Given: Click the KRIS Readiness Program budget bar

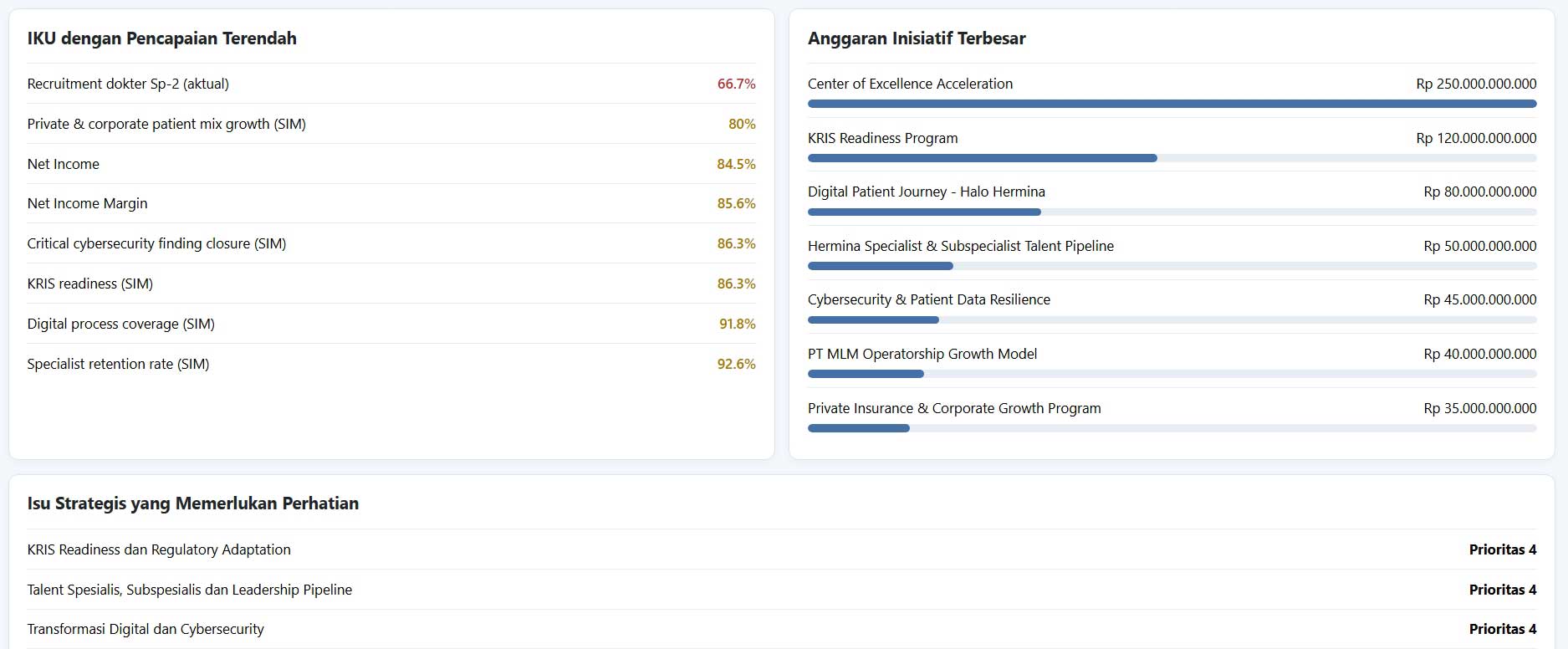Looking at the screenshot, I should click(1172, 158).
